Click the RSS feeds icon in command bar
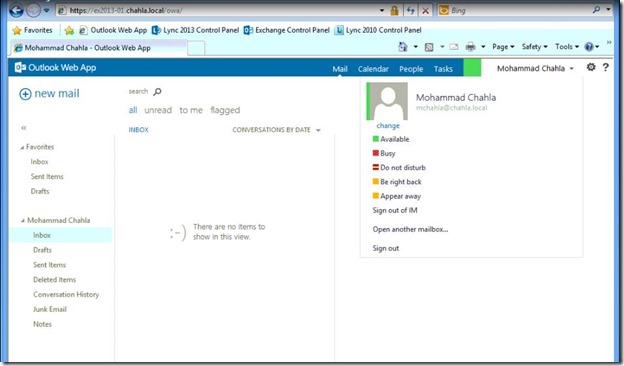Image resolution: width=624 pixels, height=366 pixels. [x=429, y=47]
